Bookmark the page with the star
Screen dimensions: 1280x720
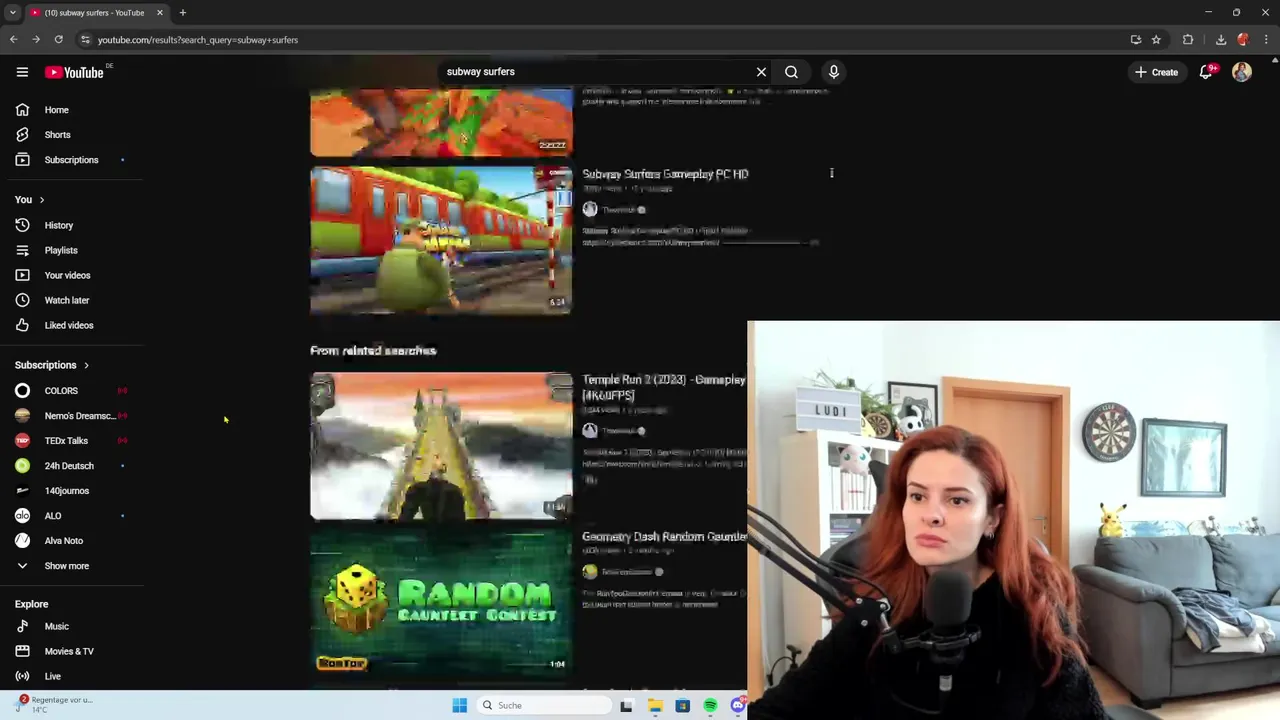pos(1156,40)
